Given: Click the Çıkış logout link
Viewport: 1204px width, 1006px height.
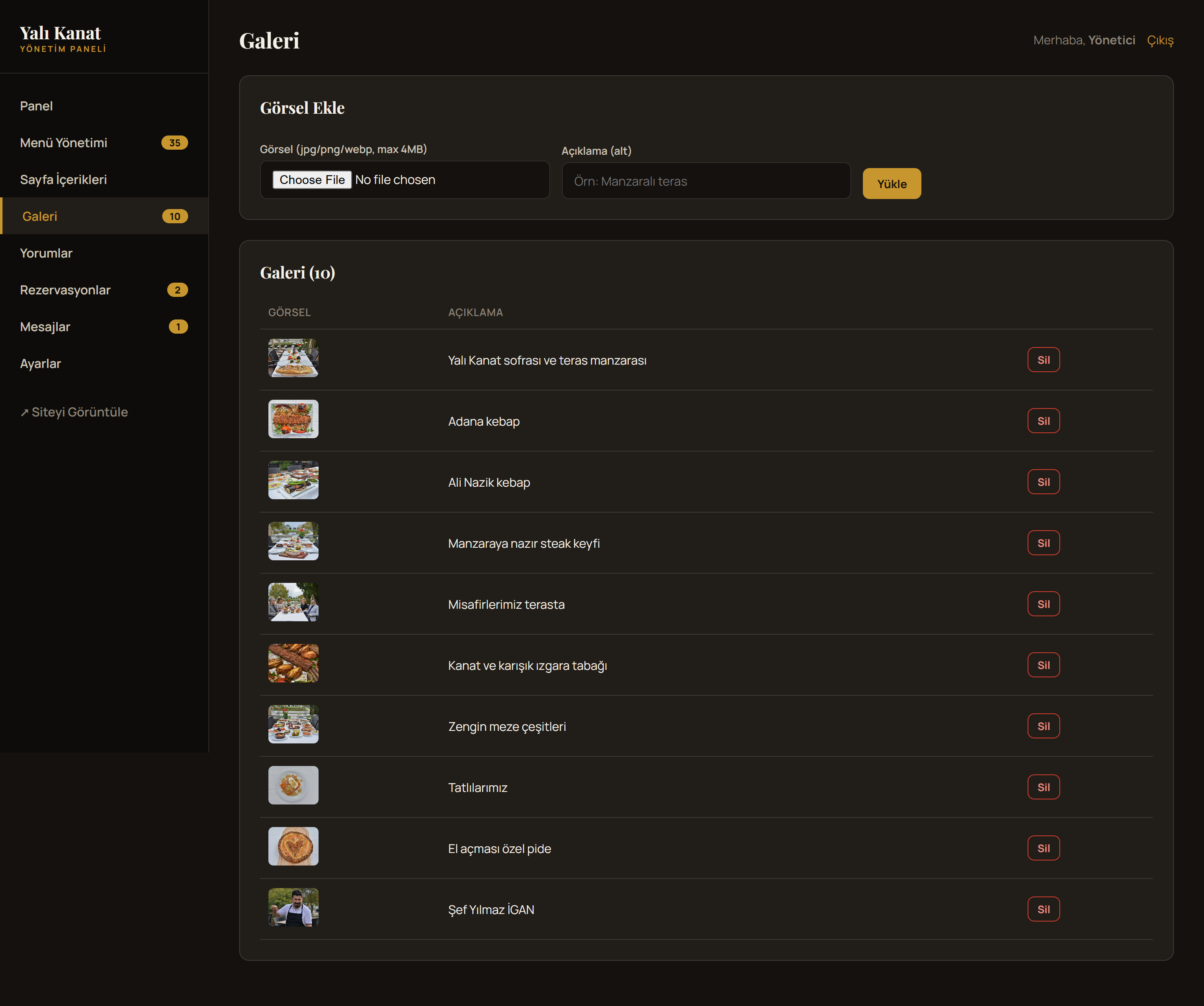Looking at the screenshot, I should 1160,40.
